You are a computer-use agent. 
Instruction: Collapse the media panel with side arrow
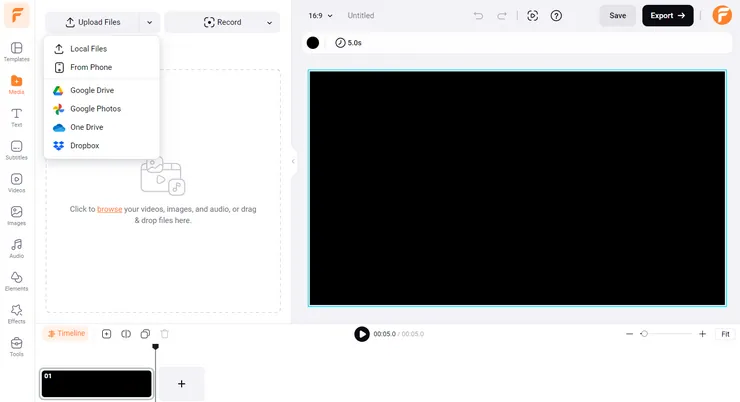293,161
